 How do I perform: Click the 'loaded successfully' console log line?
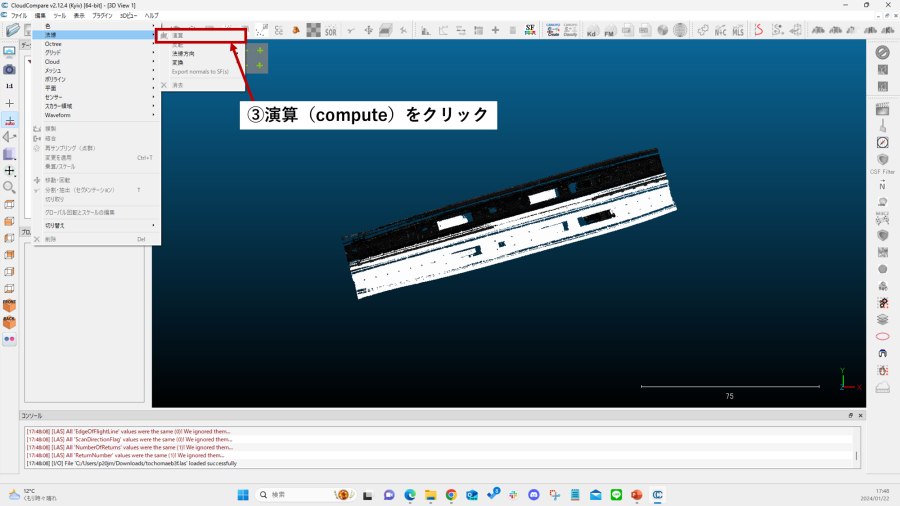131,463
